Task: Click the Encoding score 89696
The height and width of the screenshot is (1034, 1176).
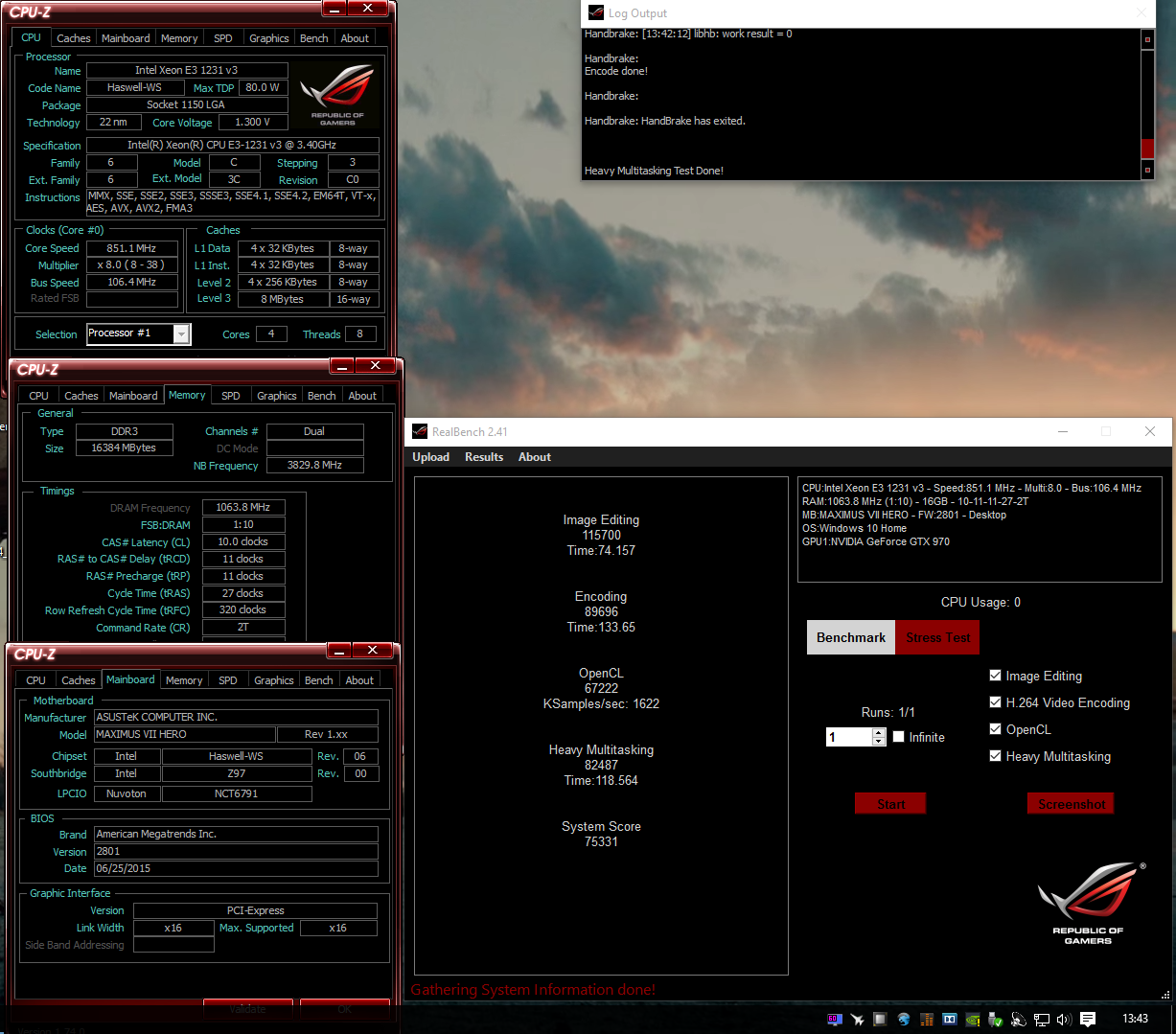Action: (x=601, y=611)
